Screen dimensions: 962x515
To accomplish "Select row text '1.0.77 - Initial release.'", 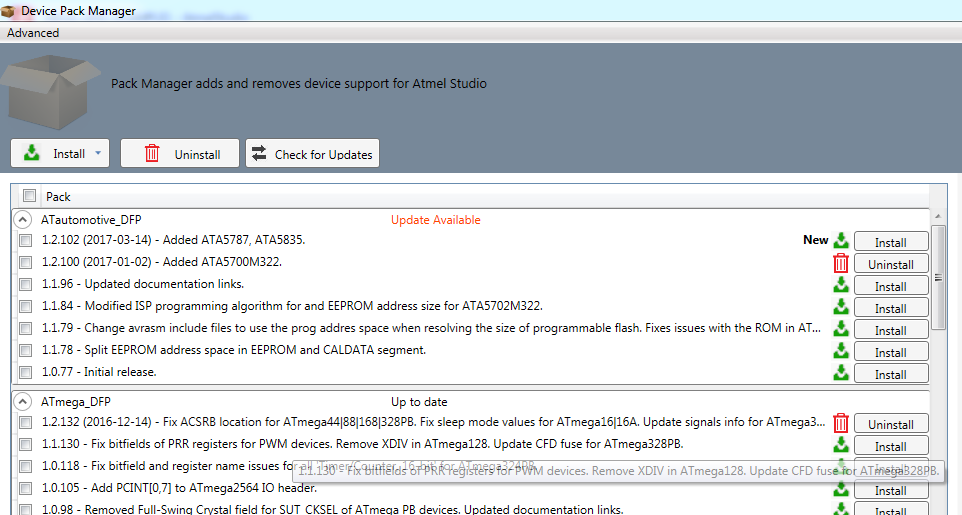I will [99, 371].
